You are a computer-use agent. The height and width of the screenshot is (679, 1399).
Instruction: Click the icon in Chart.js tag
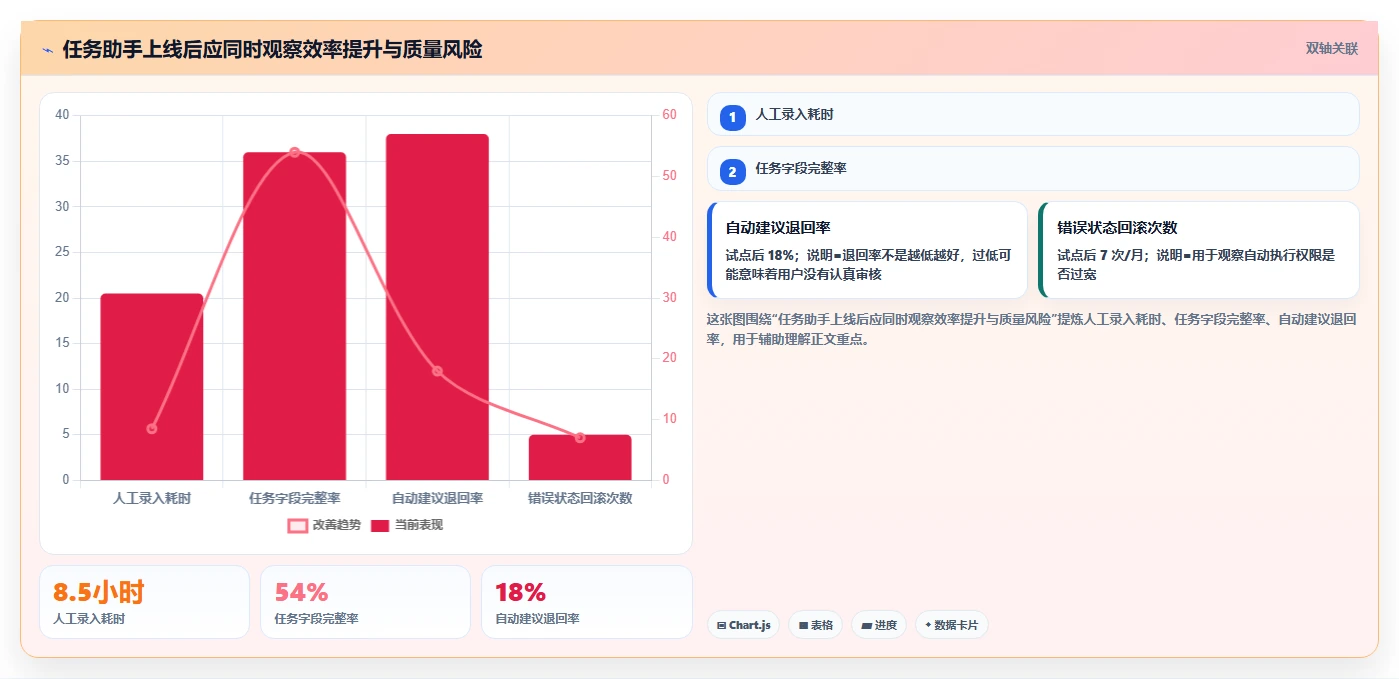point(722,625)
